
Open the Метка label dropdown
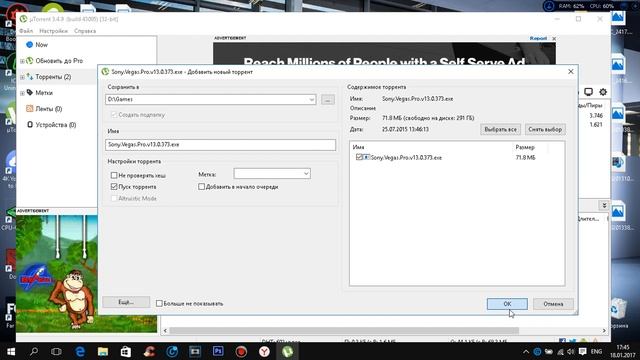point(306,173)
